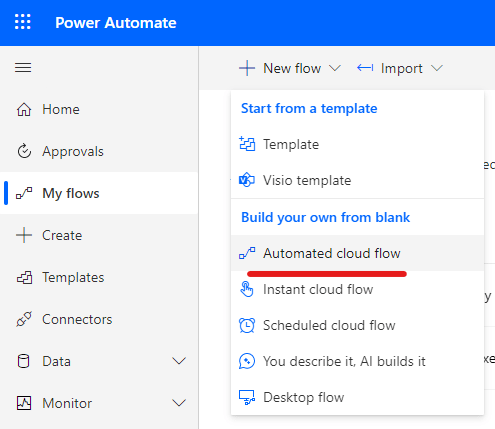Choose Template from the menu
This screenshot has width=495, height=429.
[x=357, y=144]
